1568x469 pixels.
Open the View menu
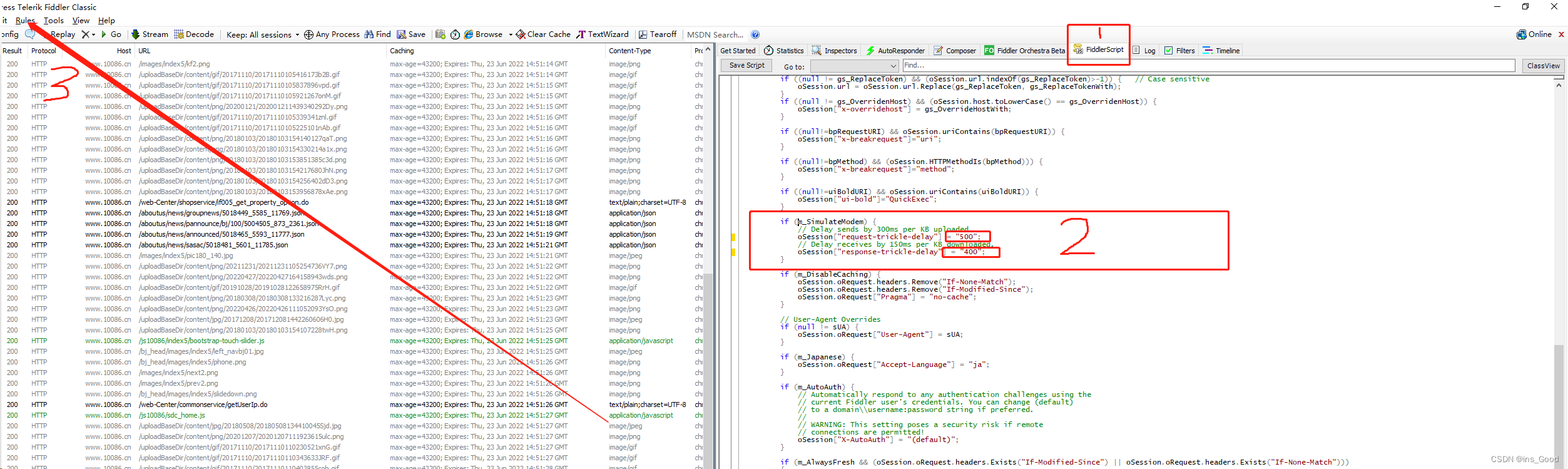pos(81,21)
